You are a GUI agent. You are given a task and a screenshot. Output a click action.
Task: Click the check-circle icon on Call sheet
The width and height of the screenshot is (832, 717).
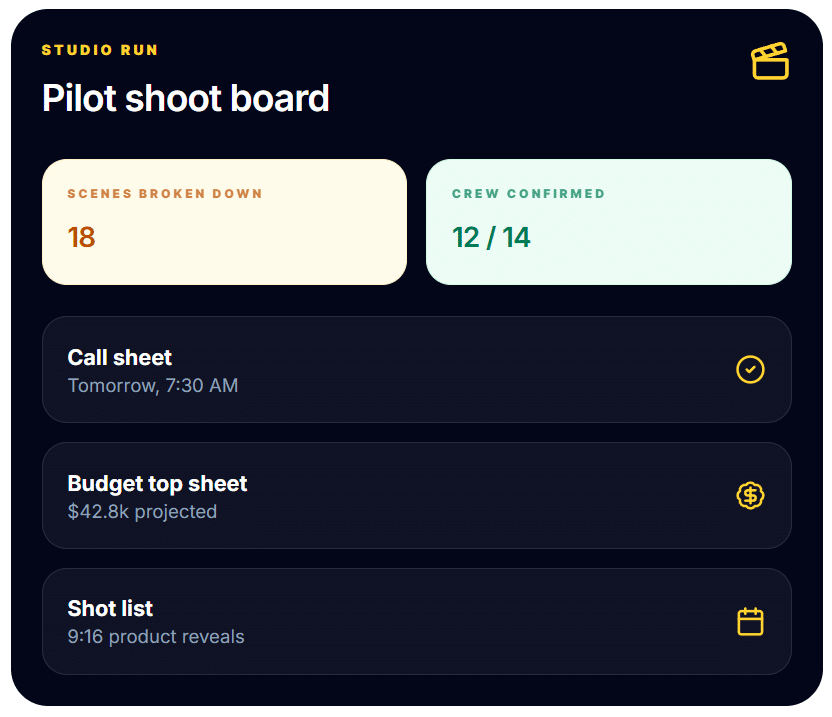tap(750, 369)
